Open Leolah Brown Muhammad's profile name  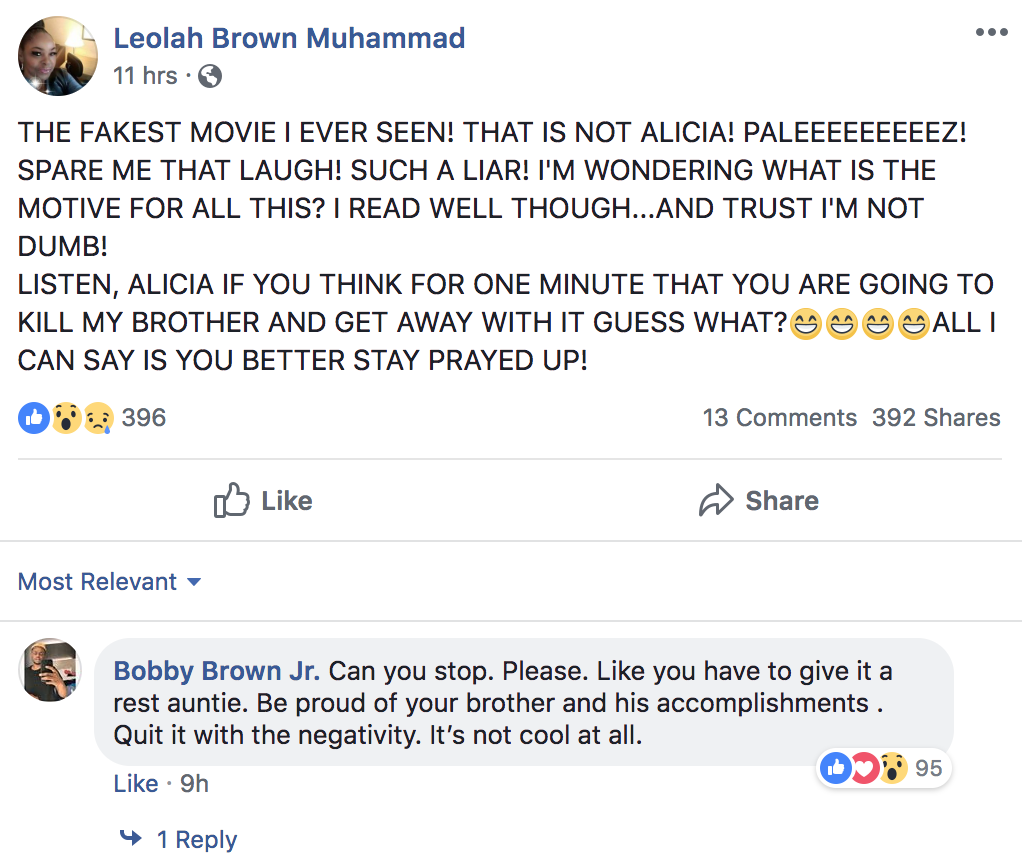[x=289, y=38]
